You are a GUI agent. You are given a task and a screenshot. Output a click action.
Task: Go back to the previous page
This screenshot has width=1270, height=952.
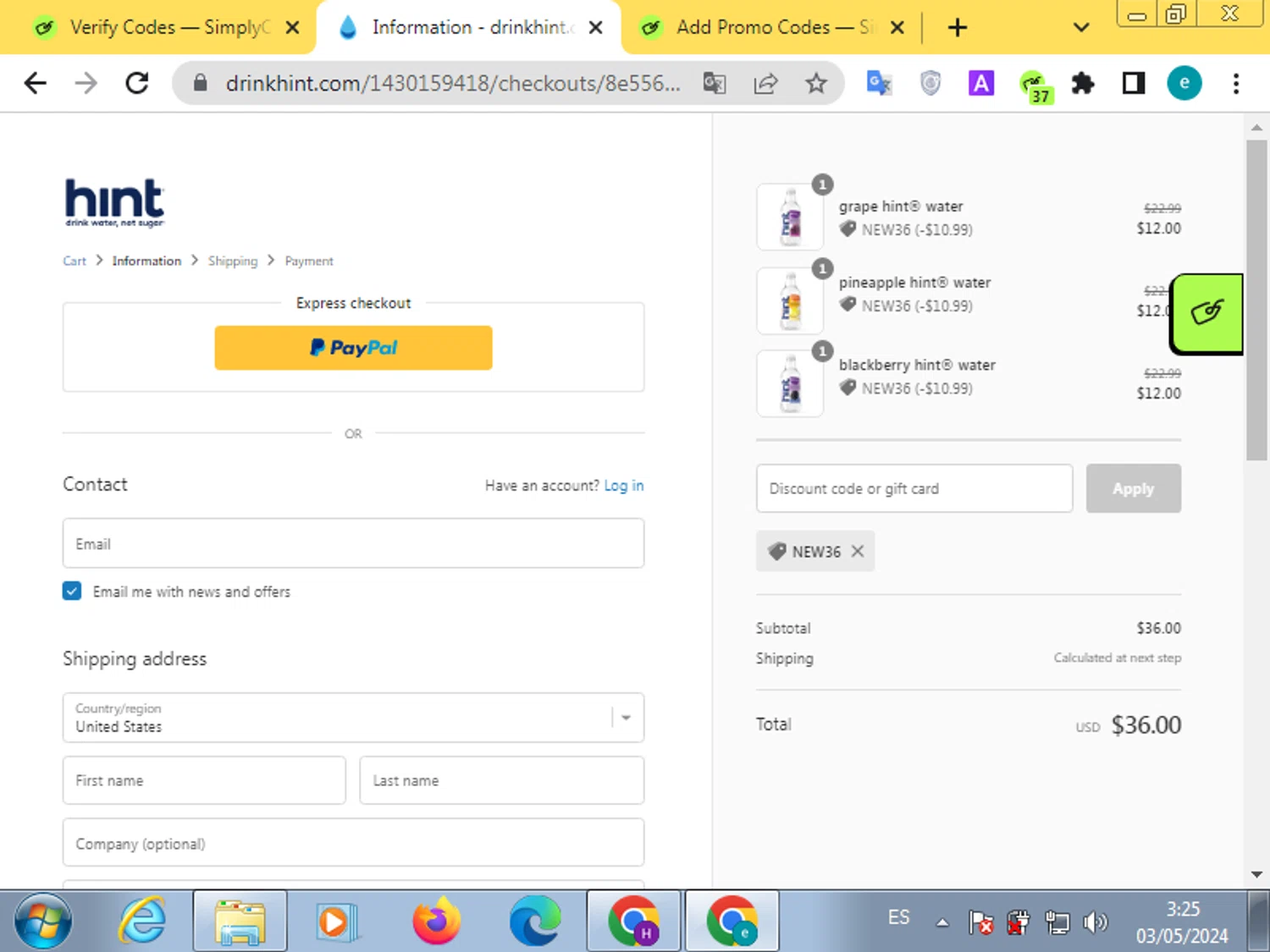[36, 83]
